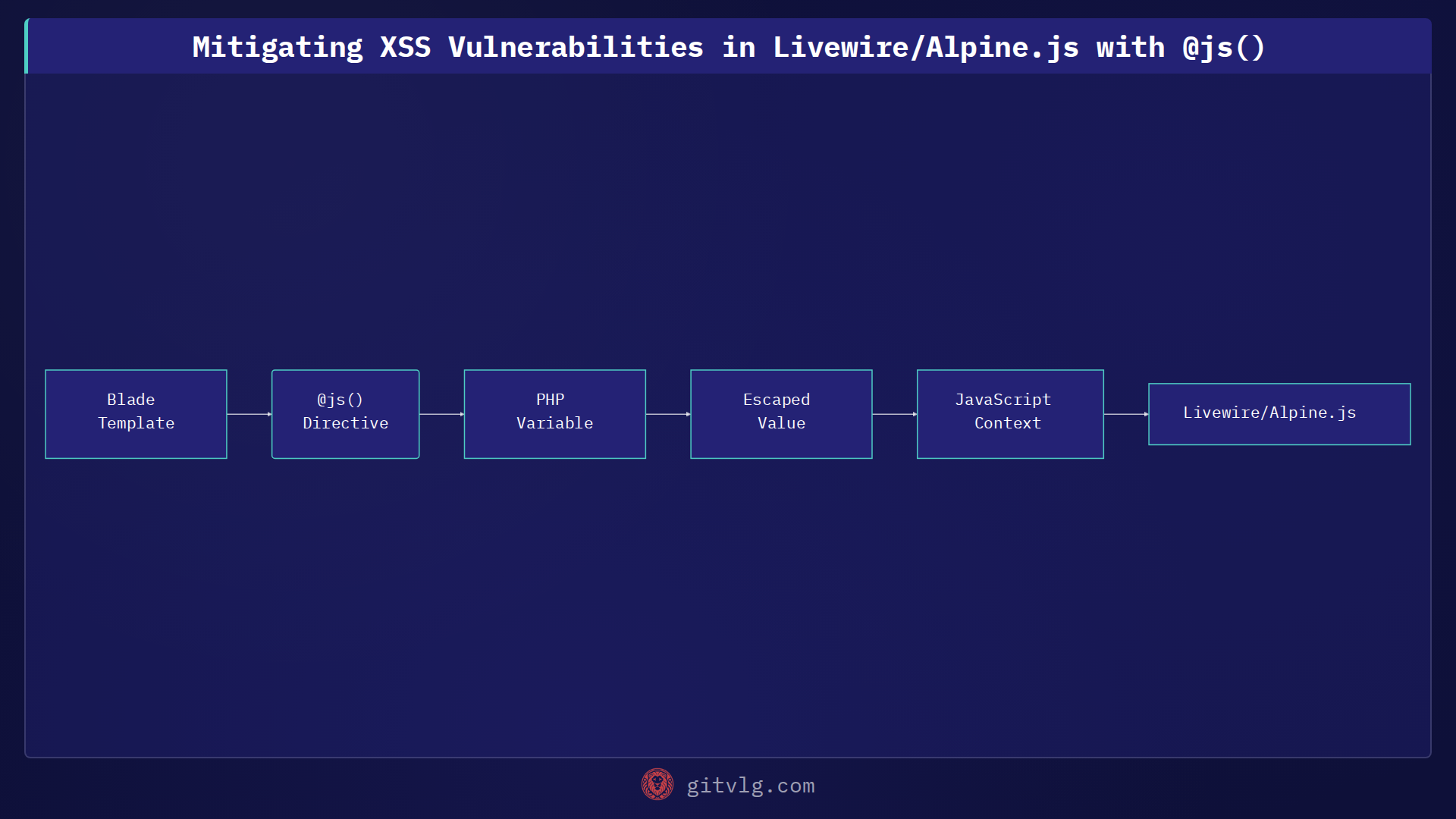Select the @js() Directive node
The image size is (1456, 819).
345,414
